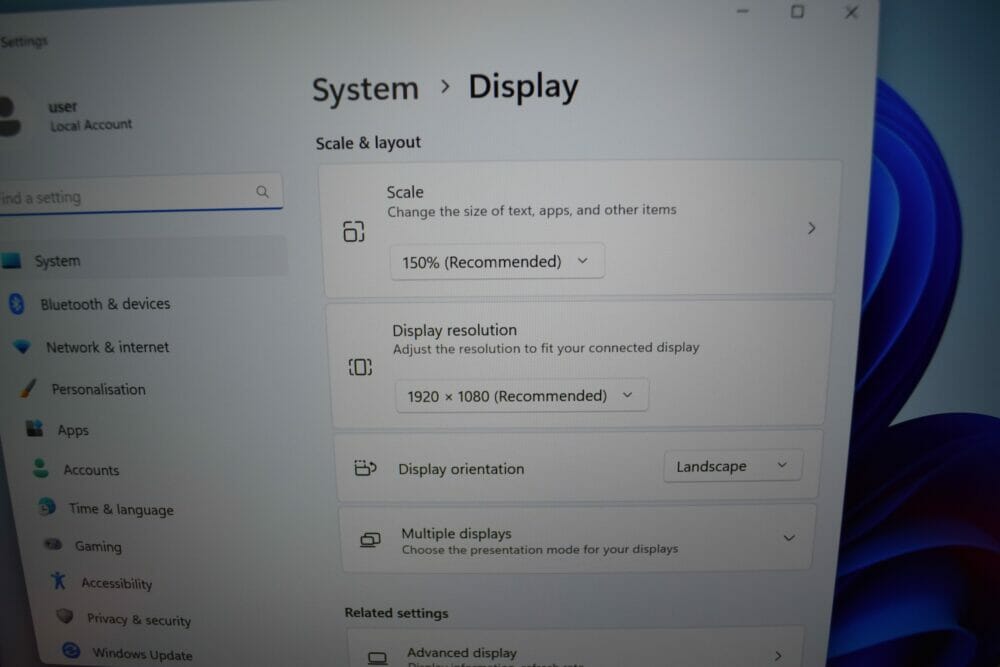Click the Advanced display label

pyautogui.click(x=462, y=652)
